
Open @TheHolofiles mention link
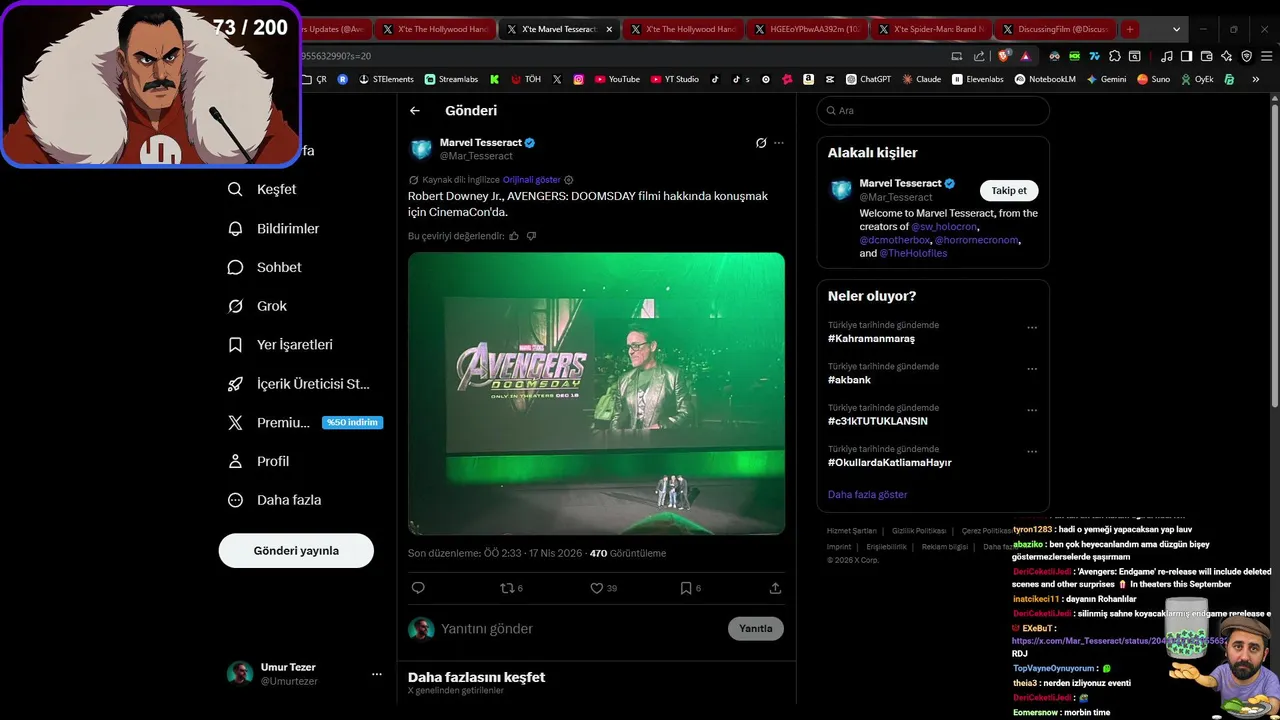[913, 253]
